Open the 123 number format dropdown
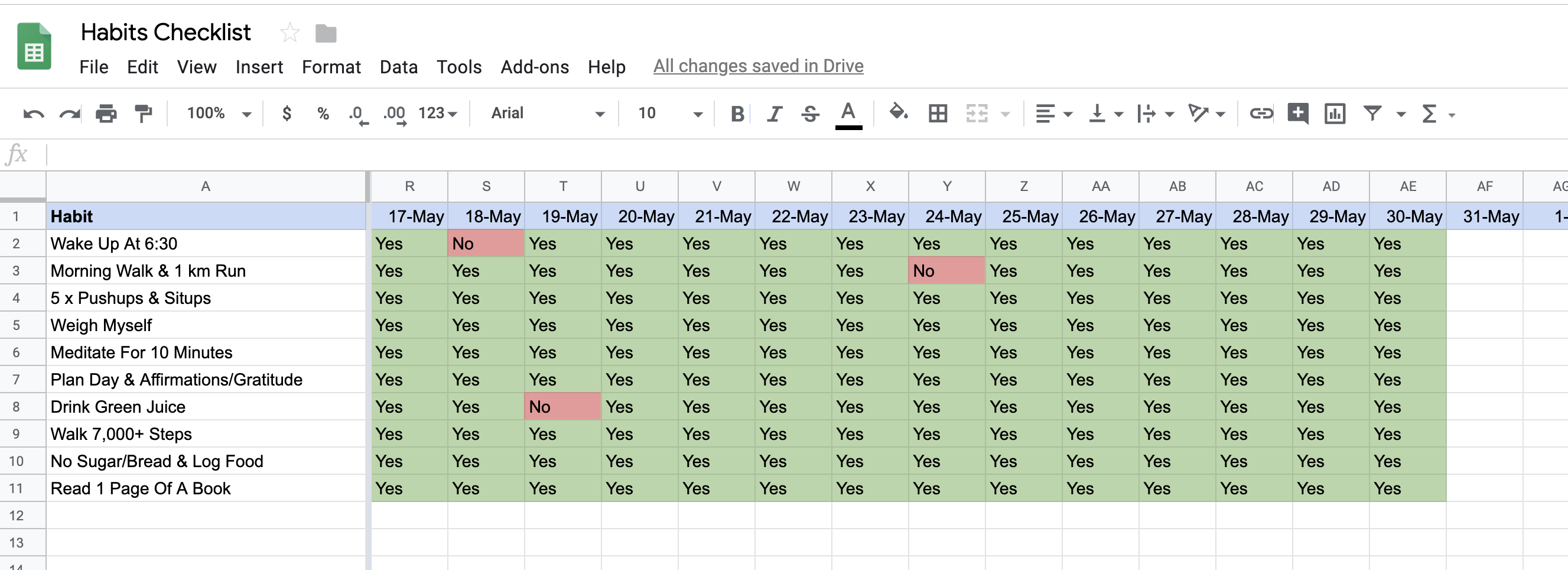The image size is (1568, 570). point(437,114)
